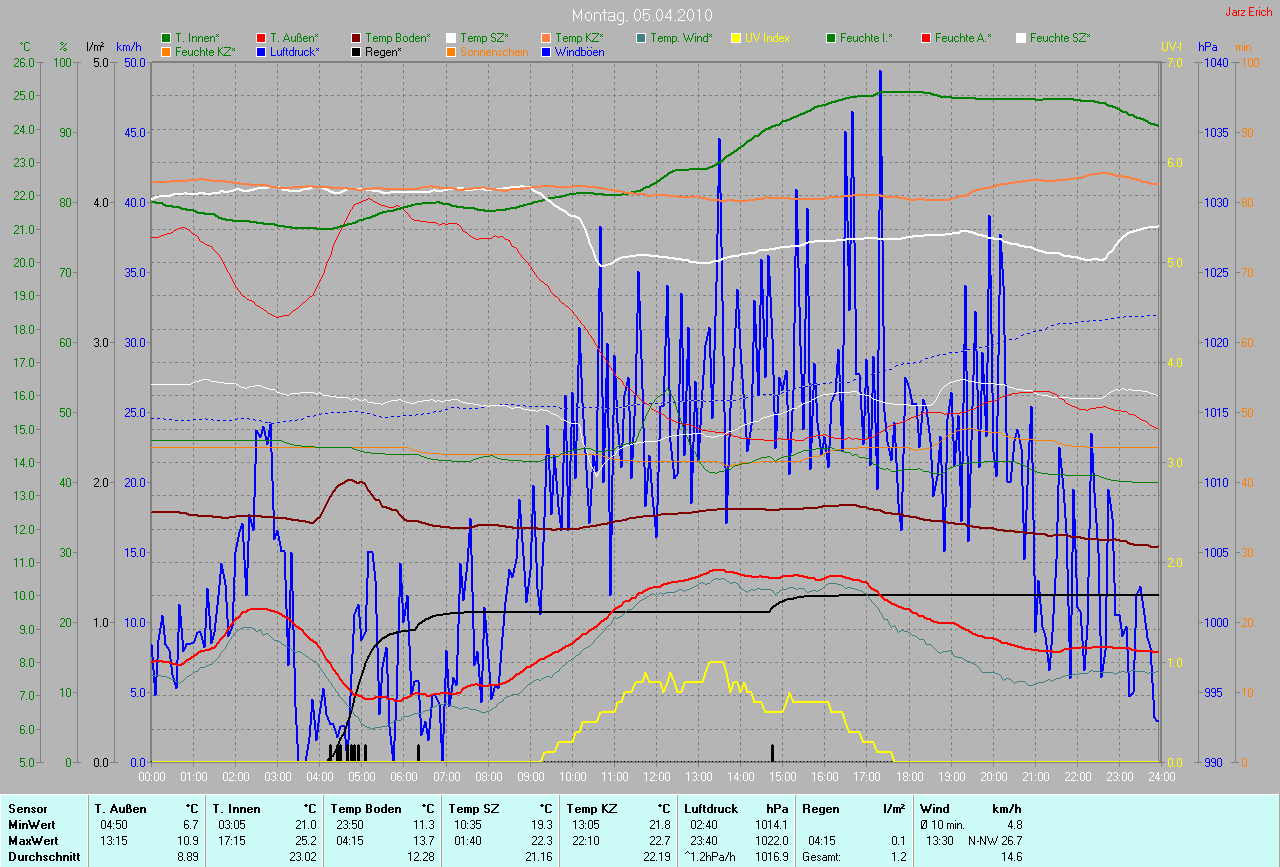Select the Temp. Wind teal legend marker
Image resolution: width=1280 pixels, height=867 pixels.
click(x=641, y=38)
